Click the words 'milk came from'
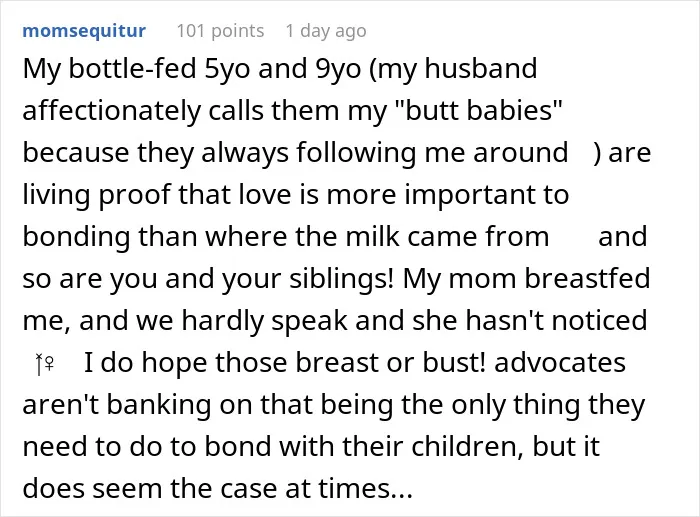The height and width of the screenshot is (517, 700). [448, 236]
